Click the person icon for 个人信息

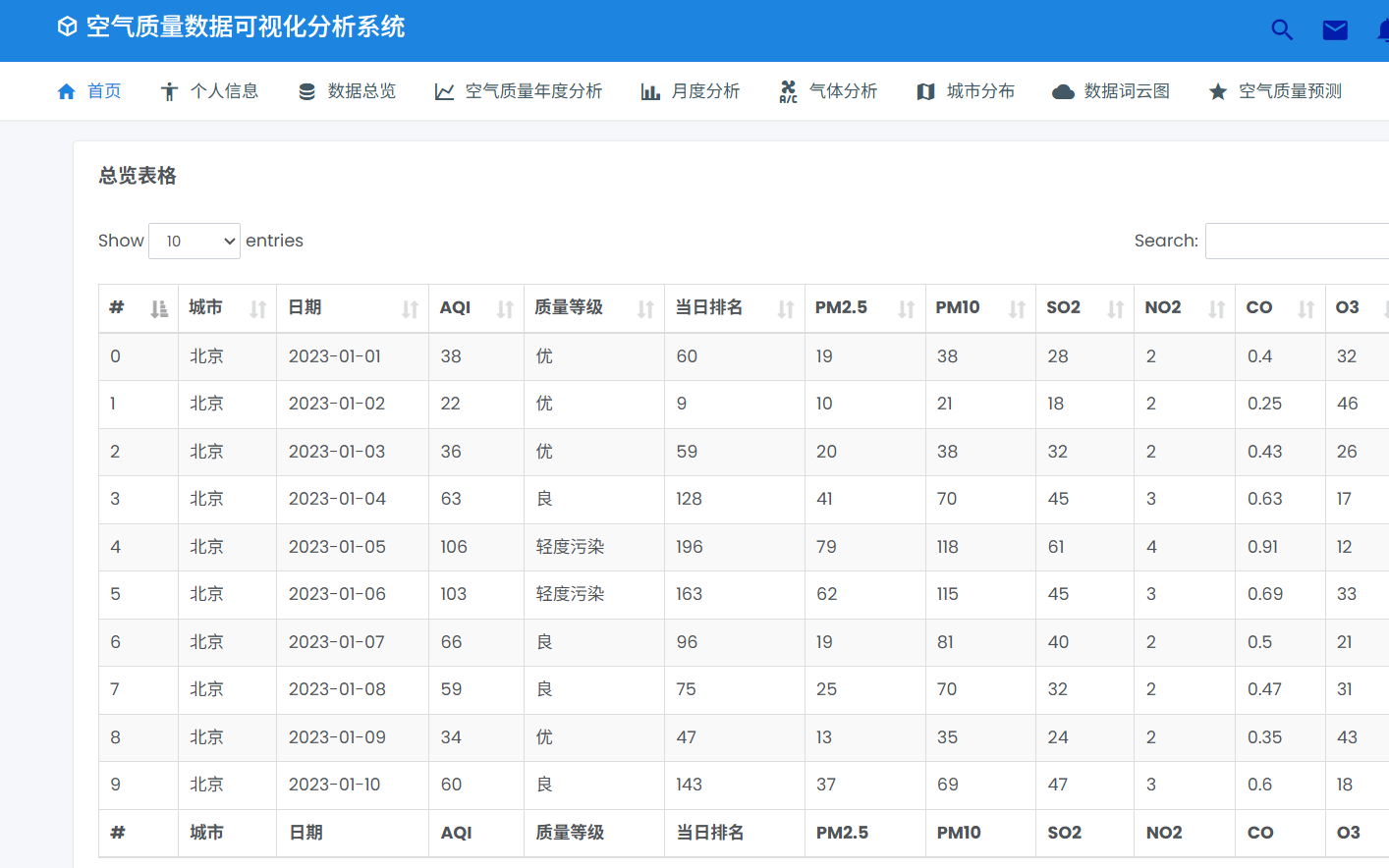[169, 91]
